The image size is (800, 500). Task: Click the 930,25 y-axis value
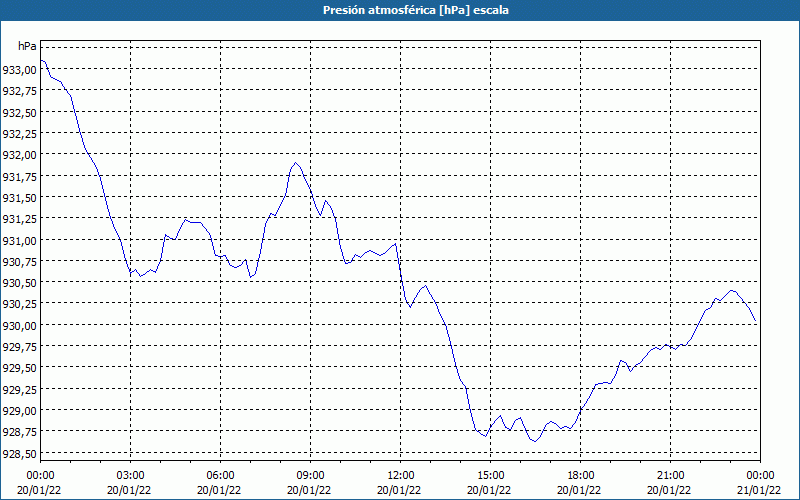click(x=19, y=304)
